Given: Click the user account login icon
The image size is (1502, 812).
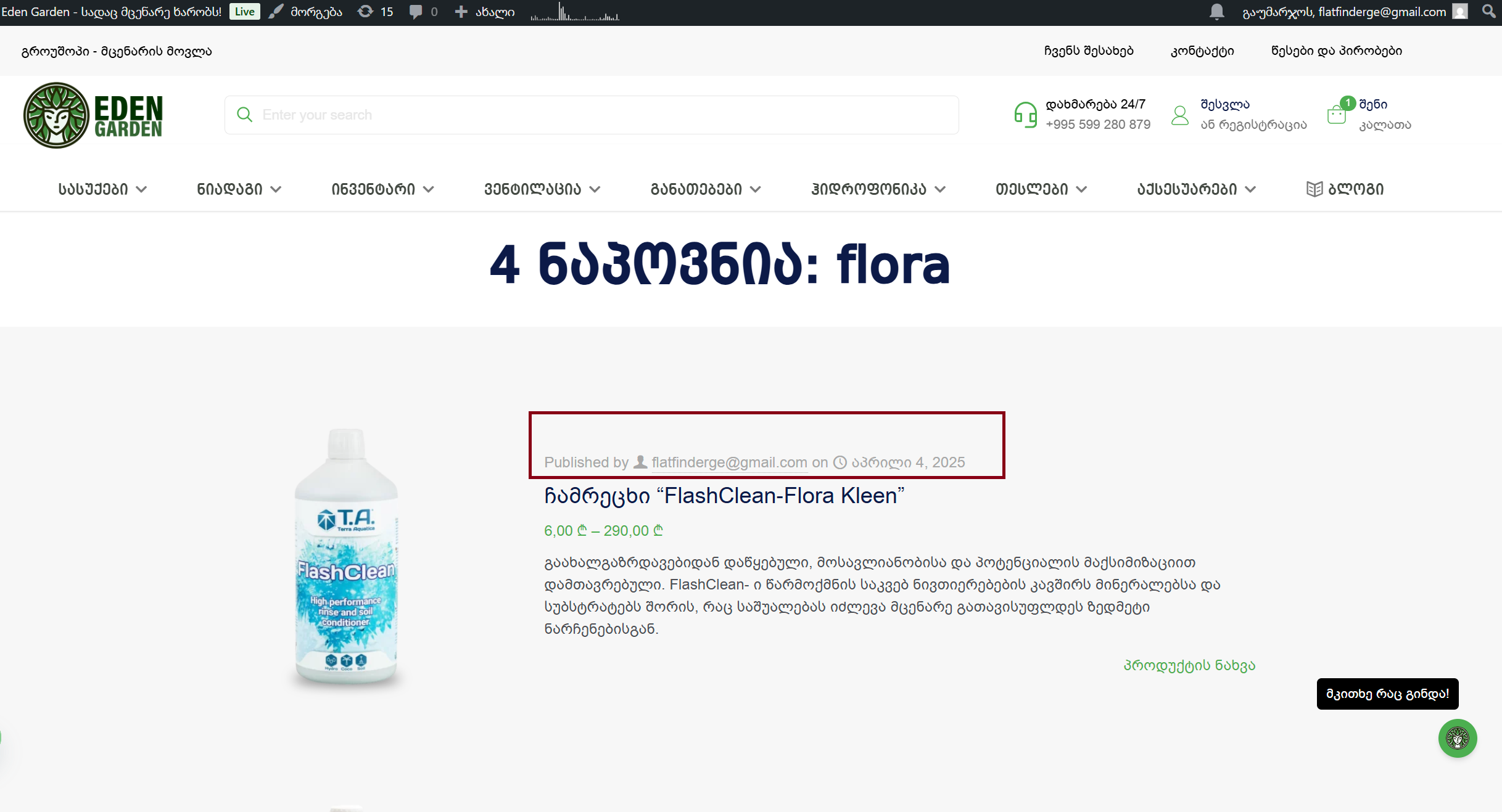Looking at the screenshot, I should click(x=1180, y=115).
